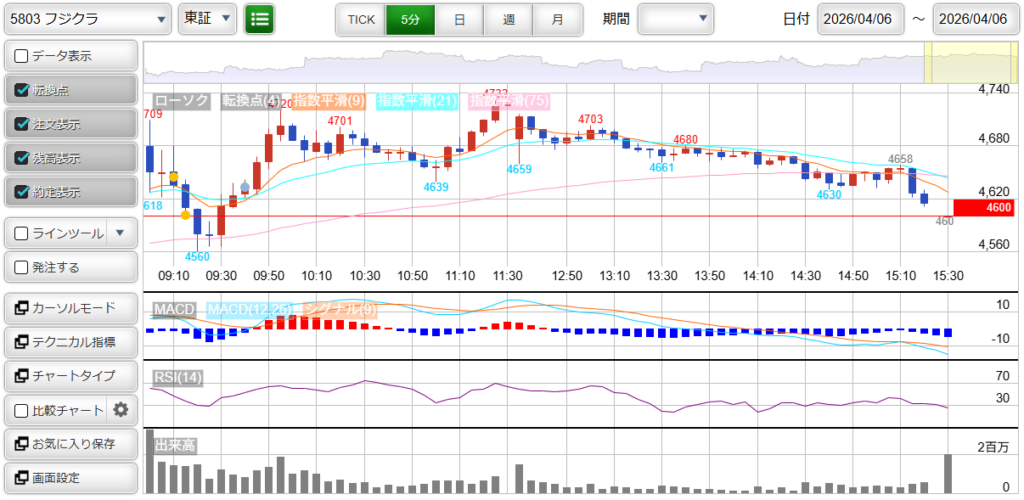This screenshot has width=1024, height=500.
Task: Uncheck the 転換点 option
Action: point(22,90)
